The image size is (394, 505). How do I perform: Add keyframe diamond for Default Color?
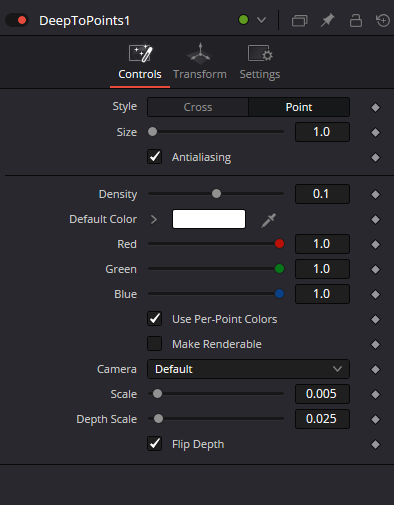[375, 220]
